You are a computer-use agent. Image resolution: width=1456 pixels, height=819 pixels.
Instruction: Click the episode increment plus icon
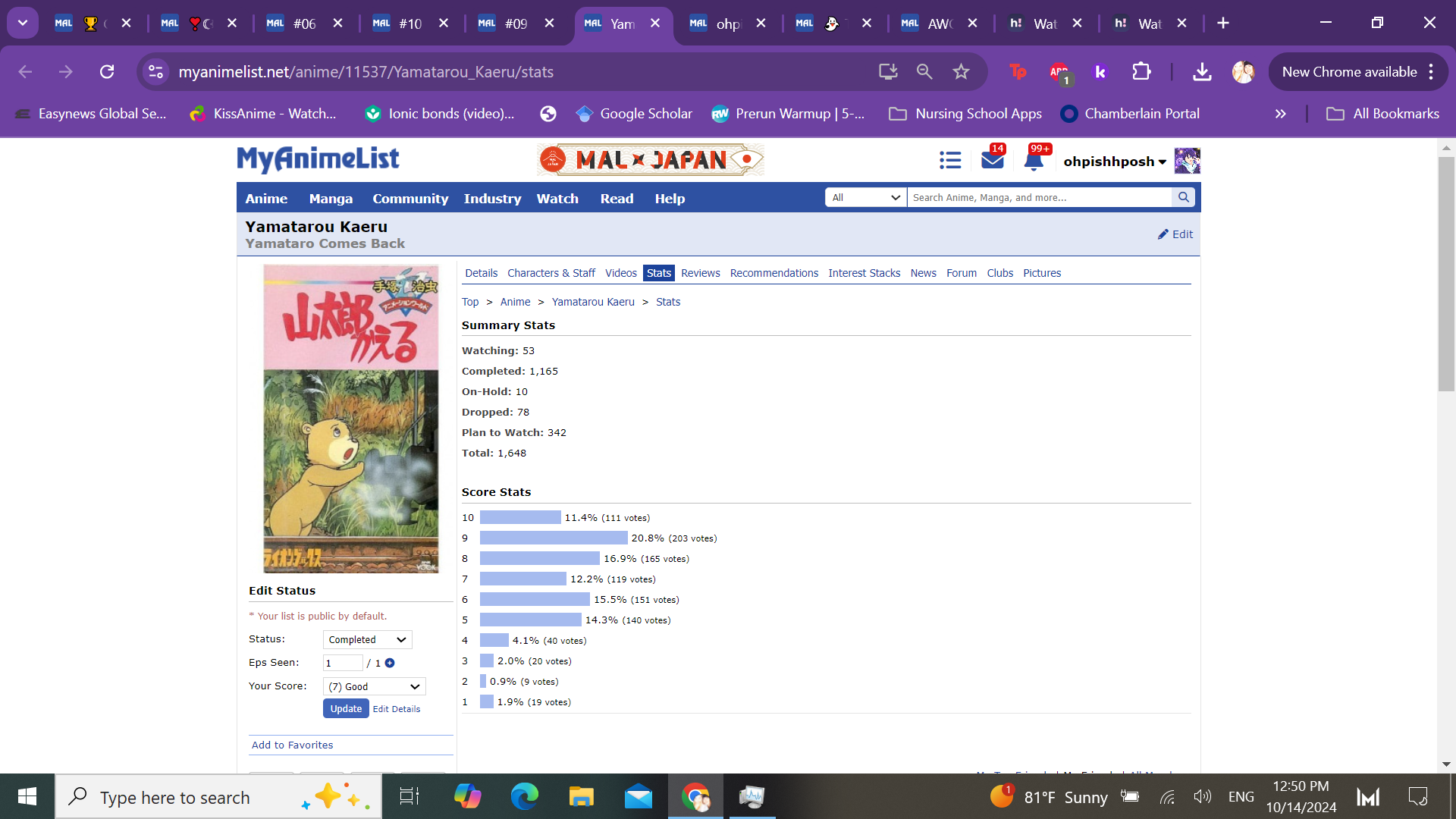click(x=390, y=663)
